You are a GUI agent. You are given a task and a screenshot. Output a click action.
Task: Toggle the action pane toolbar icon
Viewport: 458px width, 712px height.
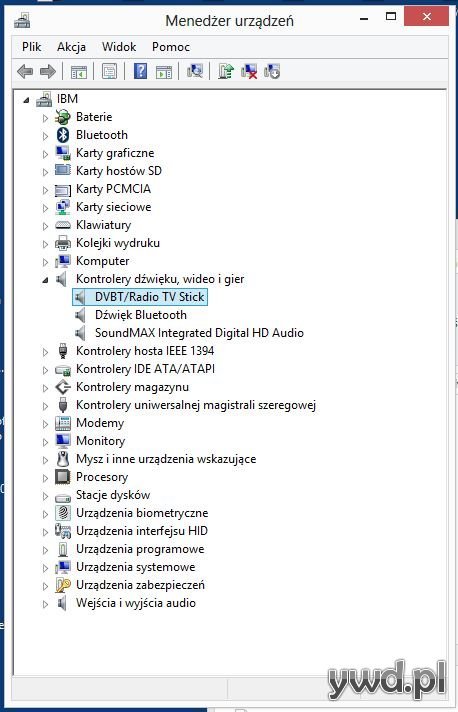pyautogui.click(x=164, y=71)
